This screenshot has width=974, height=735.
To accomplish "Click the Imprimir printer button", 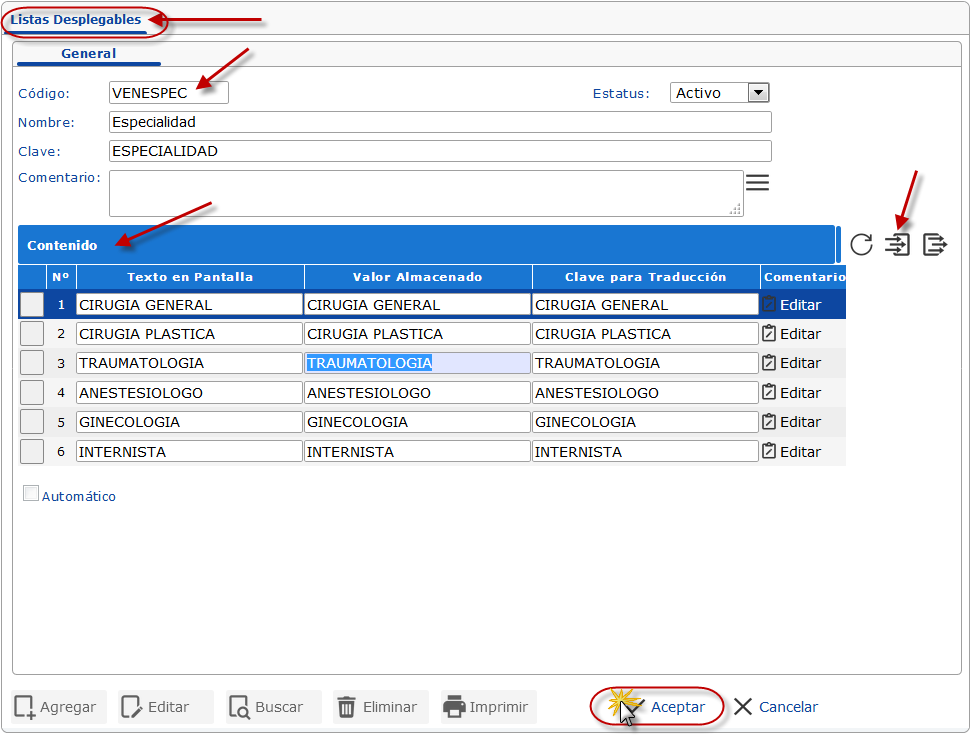I will click(485, 707).
